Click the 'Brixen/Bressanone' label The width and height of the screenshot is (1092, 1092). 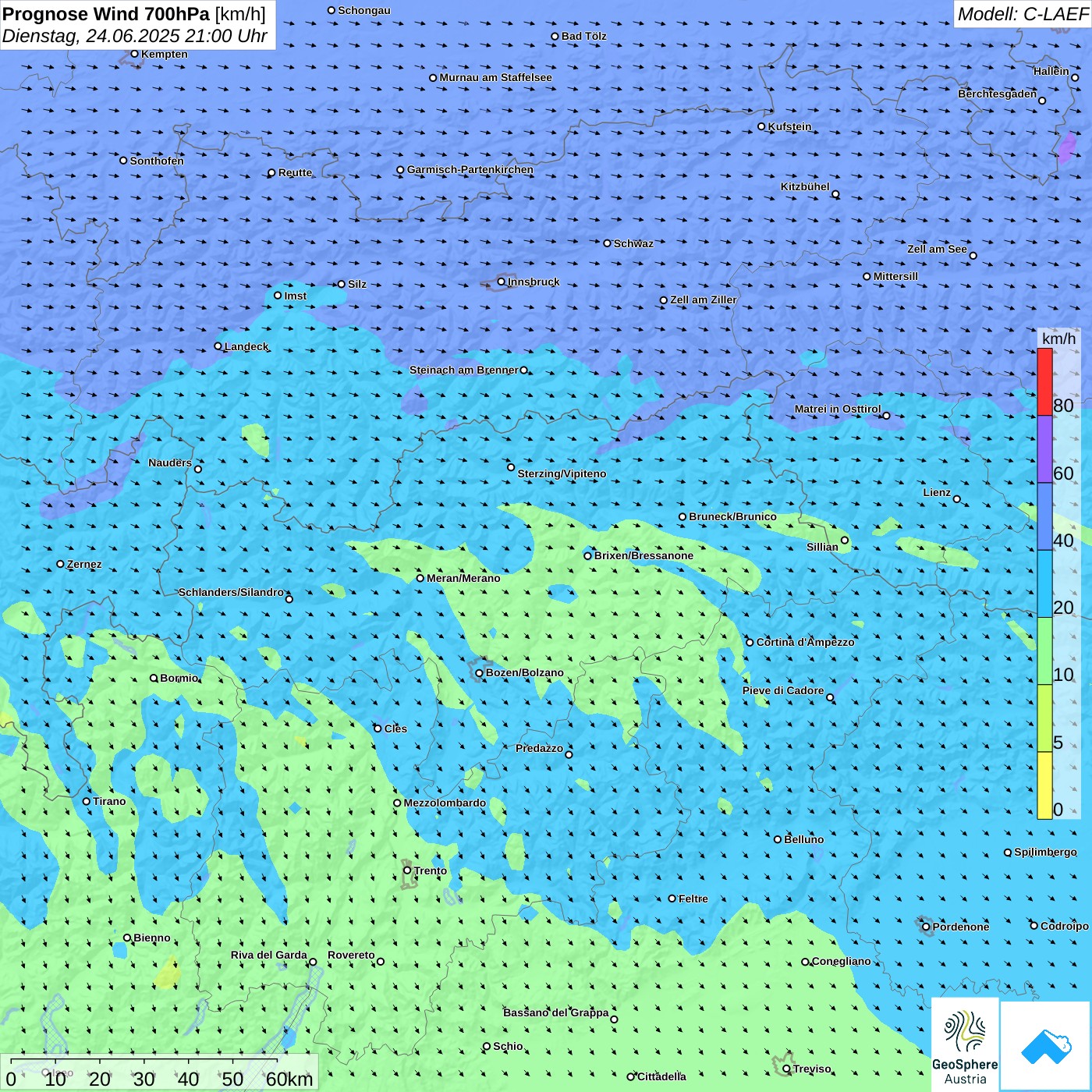point(643,555)
